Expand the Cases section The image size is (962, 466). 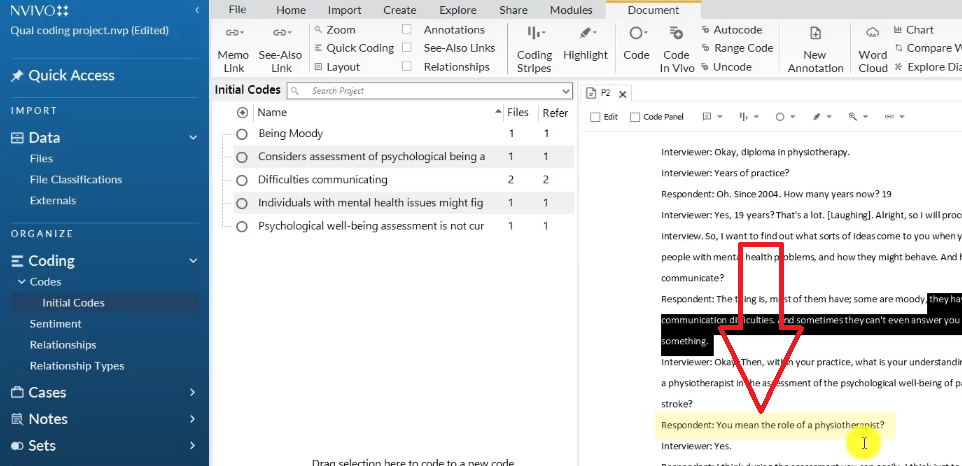pos(193,393)
